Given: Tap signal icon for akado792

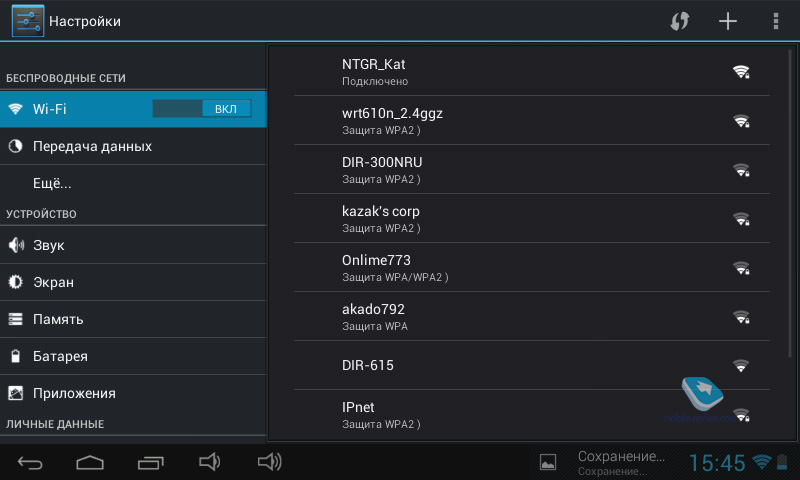Looking at the screenshot, I should tap(741, 316).
